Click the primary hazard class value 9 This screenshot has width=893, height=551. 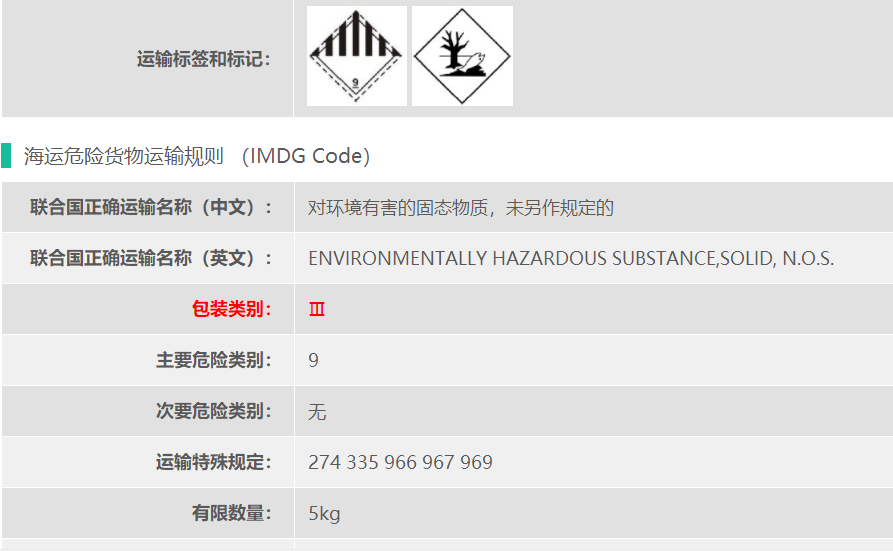314,360
